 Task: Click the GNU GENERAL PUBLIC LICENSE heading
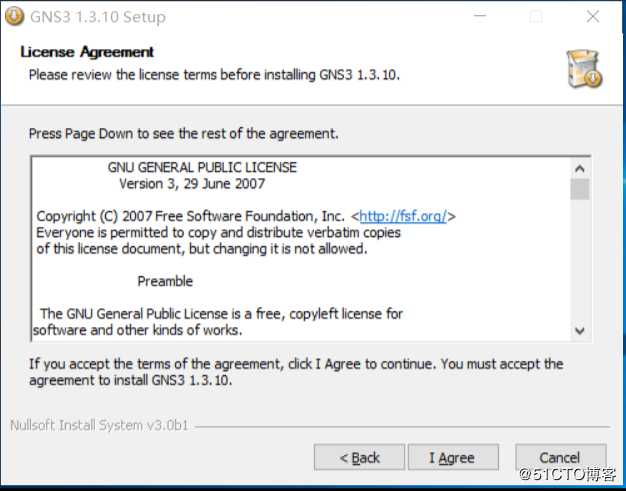(202, 167)
